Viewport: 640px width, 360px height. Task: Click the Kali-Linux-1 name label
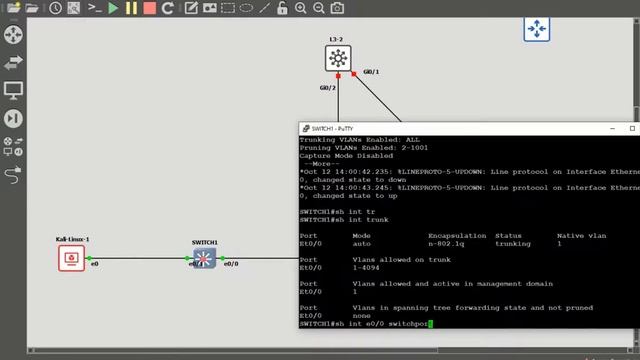72,239
